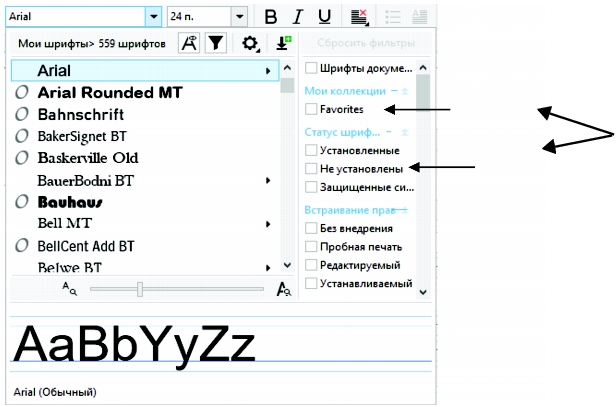This screenshot has width=616, height=407.
Task: Toggle Italic formatting button
Action: tap(297, 17)
